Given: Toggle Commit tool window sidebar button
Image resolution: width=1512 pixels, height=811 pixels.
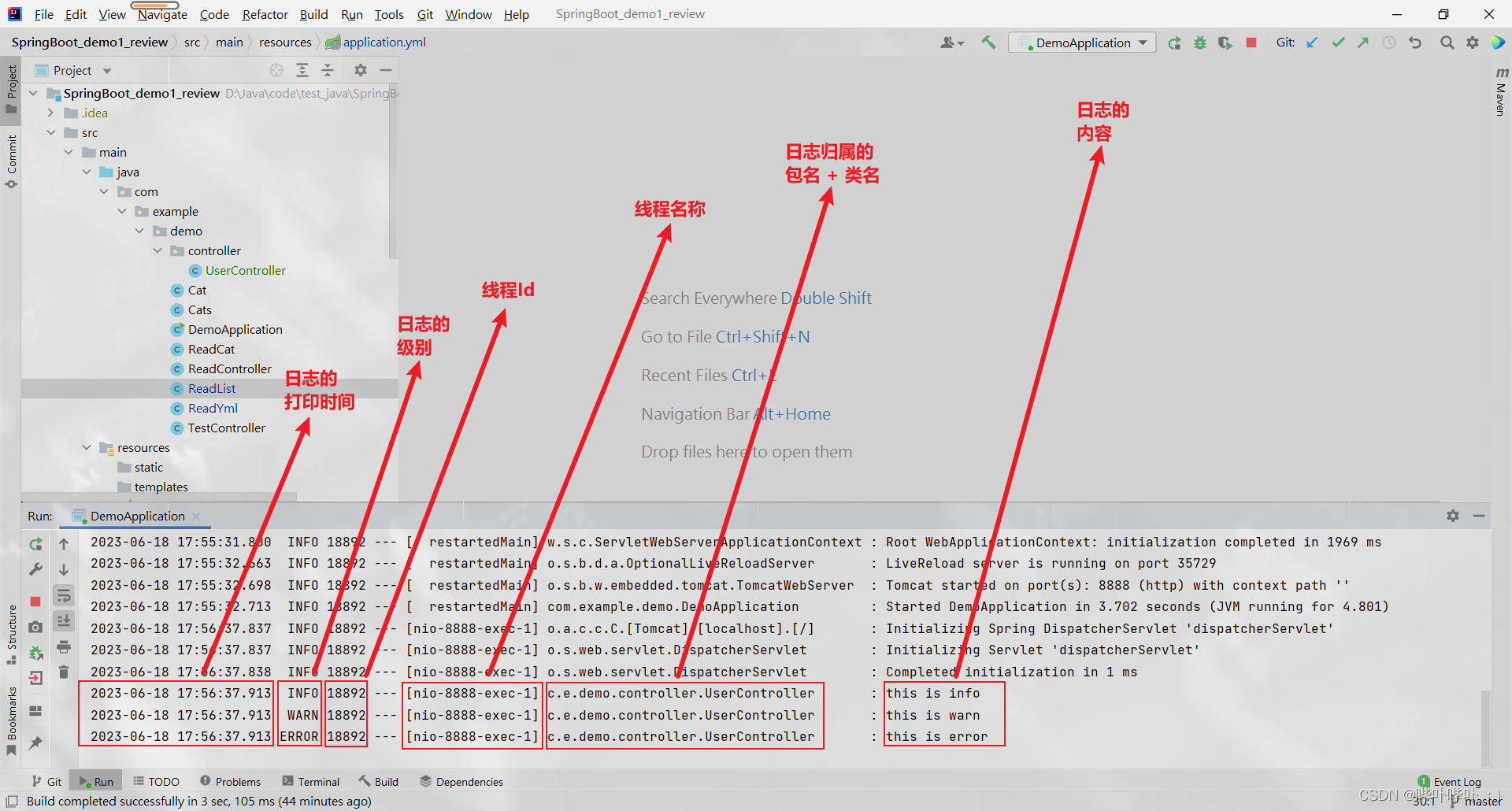Looking at the screenshot, I should [11, 161].
